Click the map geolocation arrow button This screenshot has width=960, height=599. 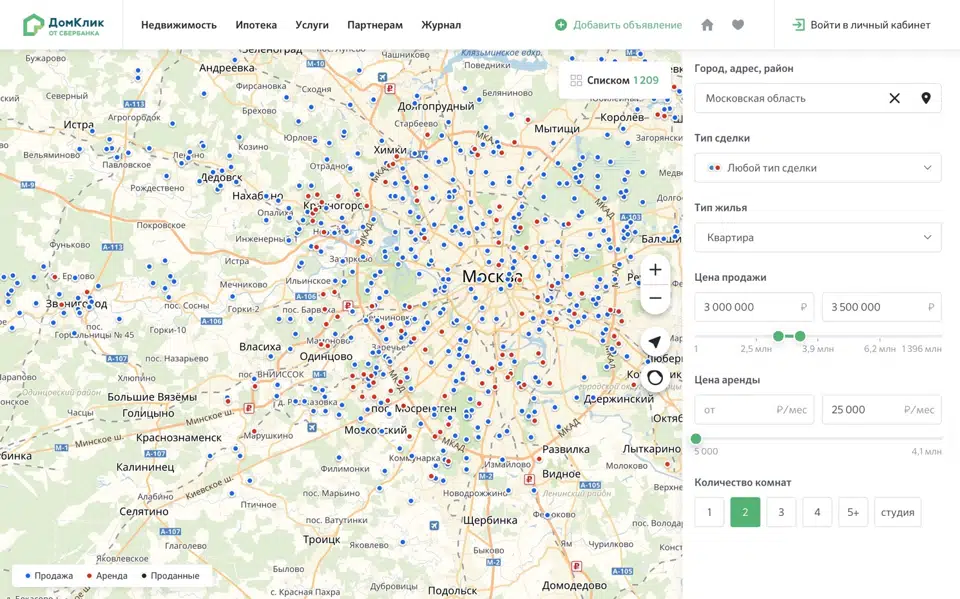pyautogui.click(x=654, y=342)
